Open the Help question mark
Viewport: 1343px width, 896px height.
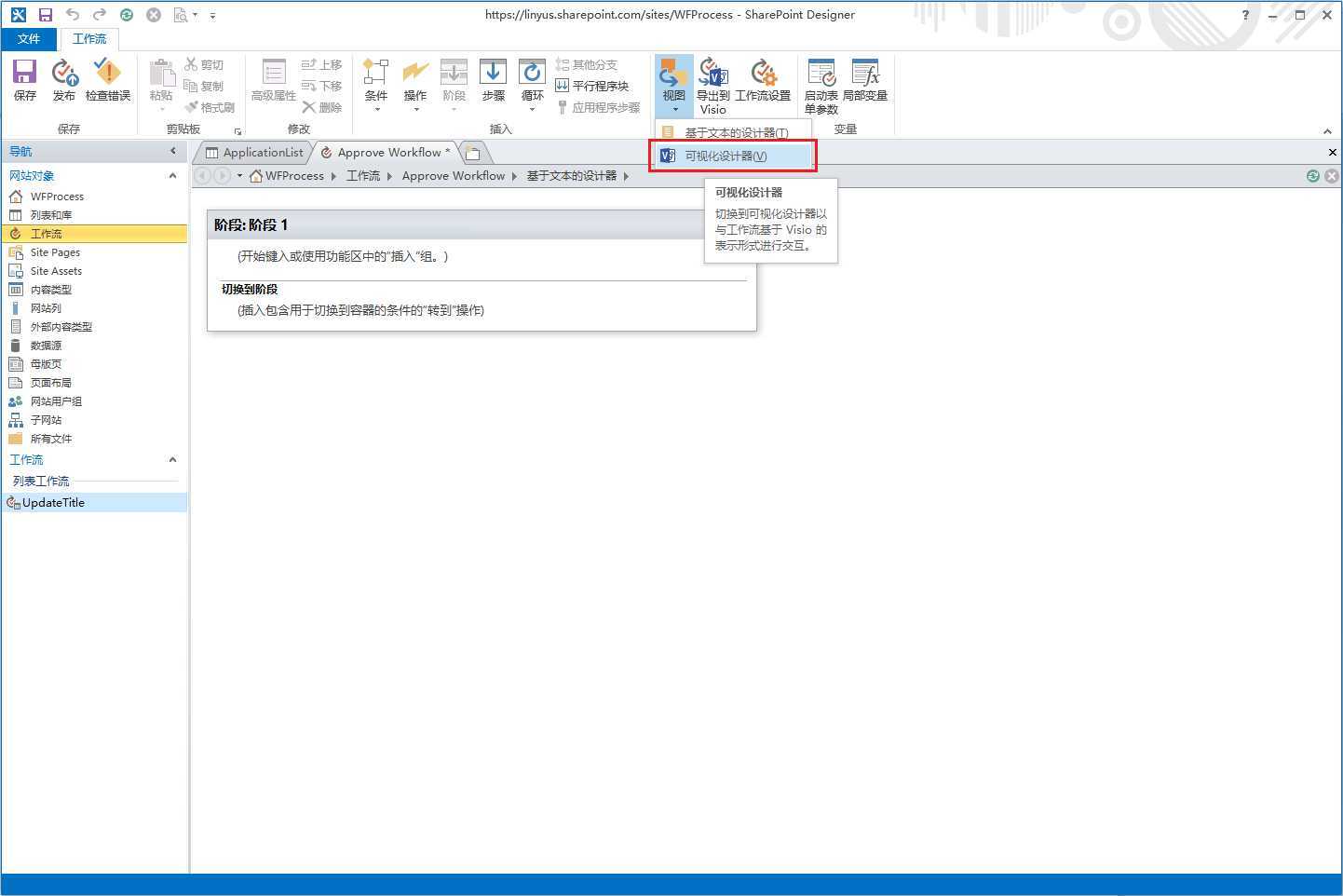click(1245, 15)
